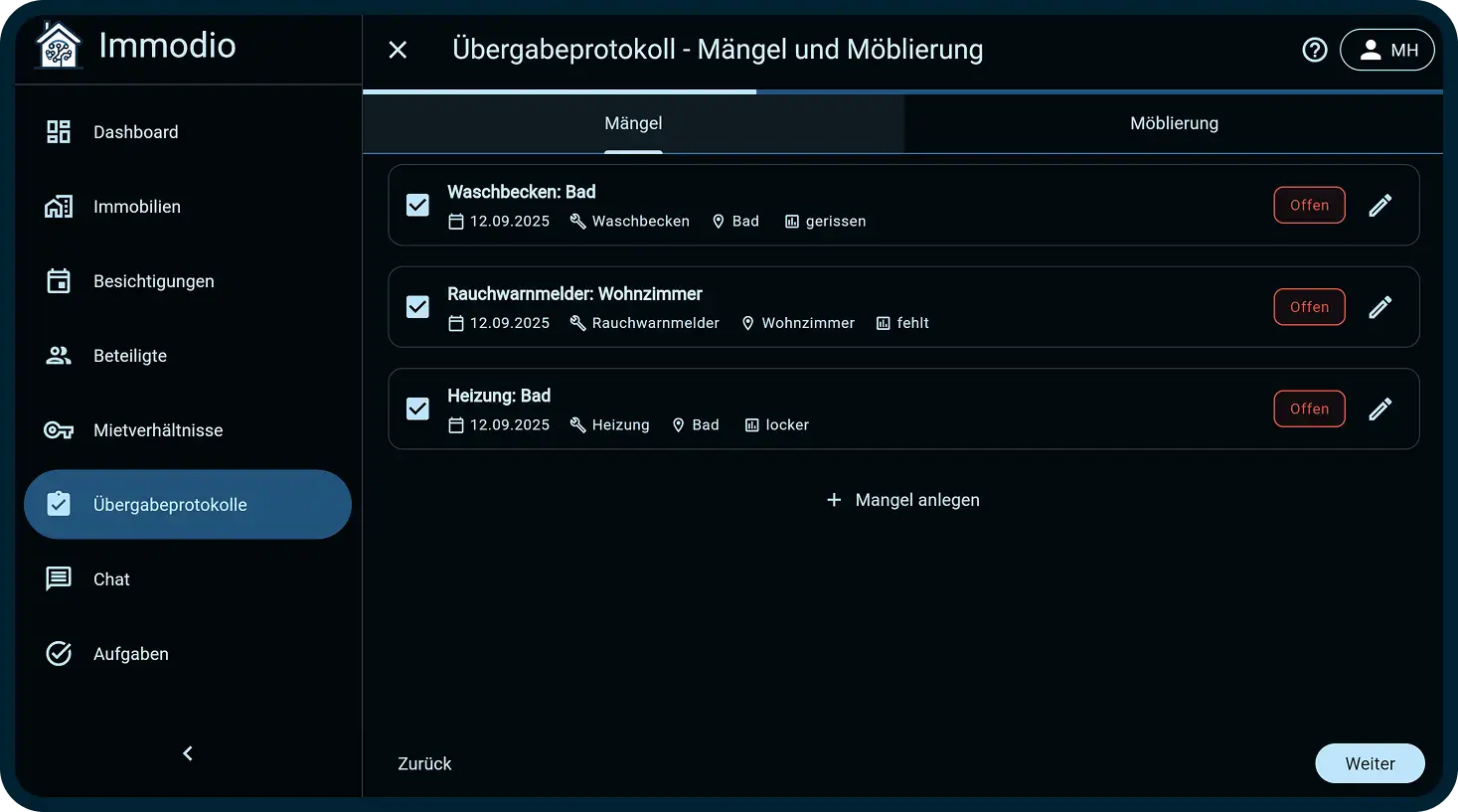Screen dimensions: 1458x812
Task: Click Mangel anlegen to add defect
Action: [x=903, y=500]
